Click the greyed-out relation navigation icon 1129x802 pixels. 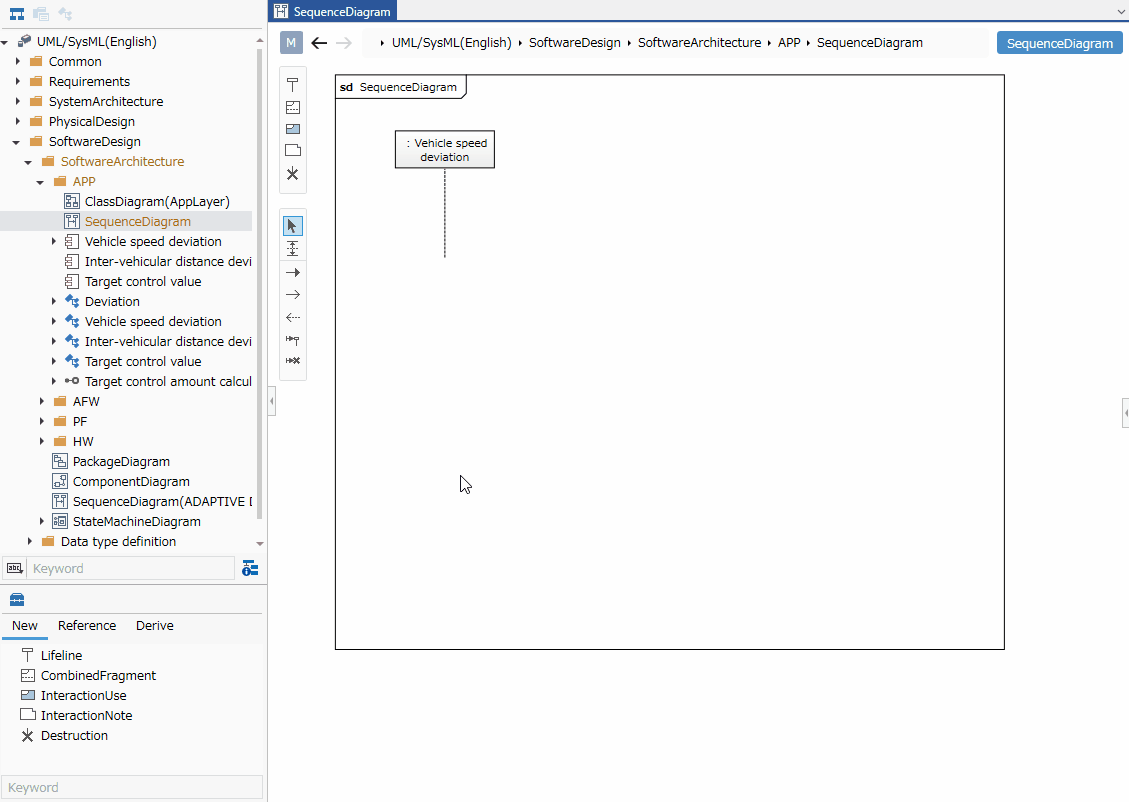coord(65,14)
